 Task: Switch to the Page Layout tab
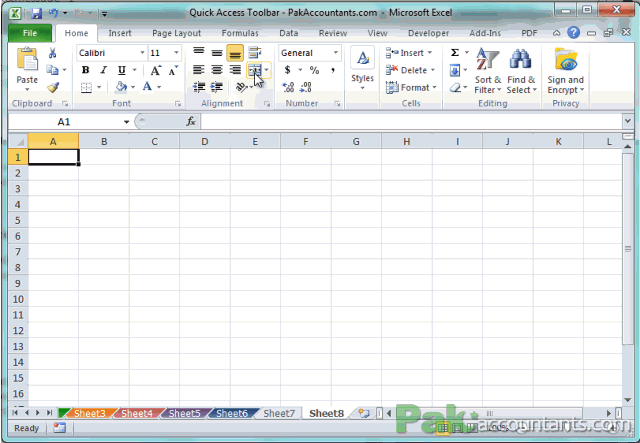[x=176, y=33]
